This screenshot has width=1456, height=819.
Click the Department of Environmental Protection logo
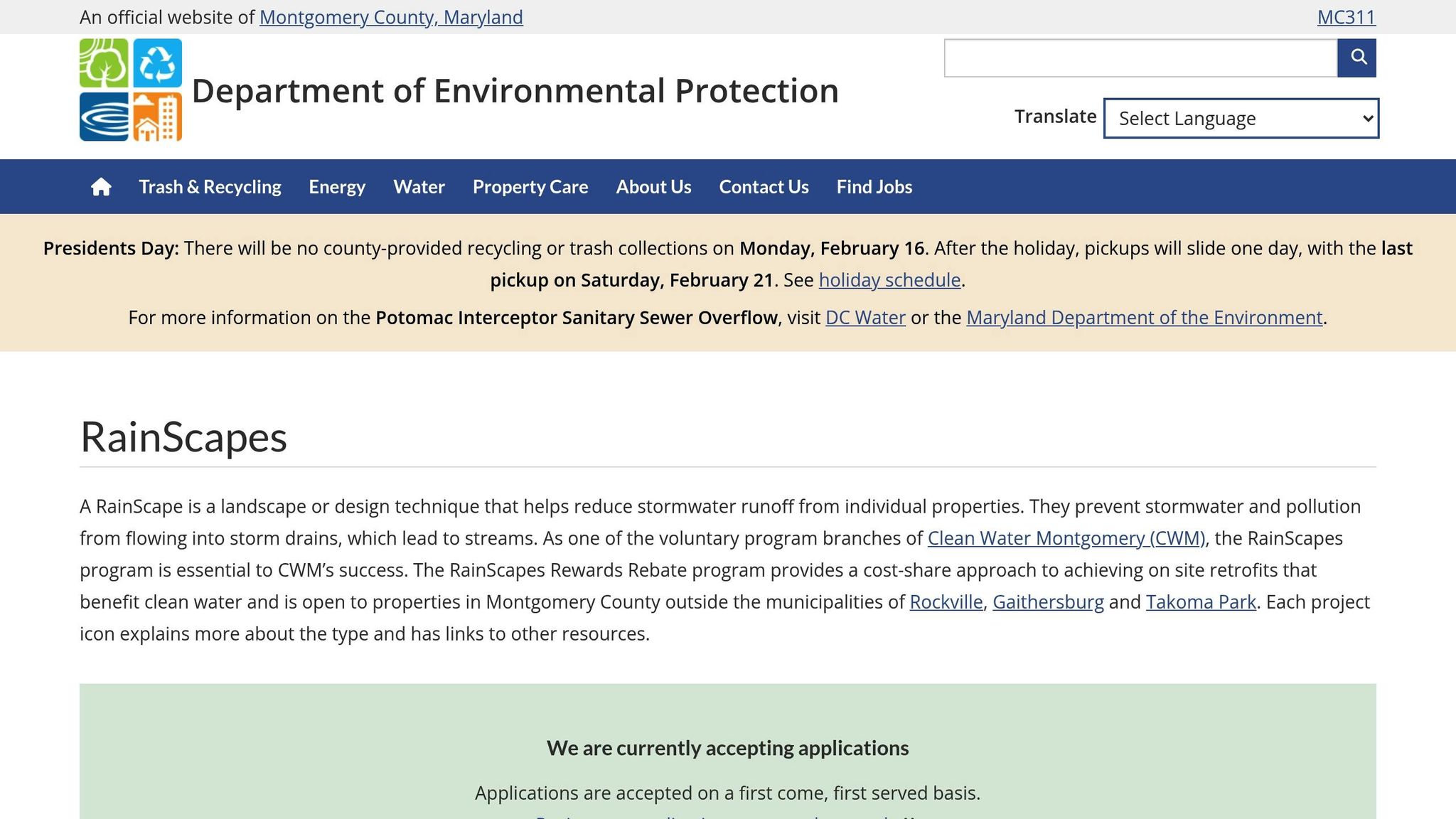131,90
